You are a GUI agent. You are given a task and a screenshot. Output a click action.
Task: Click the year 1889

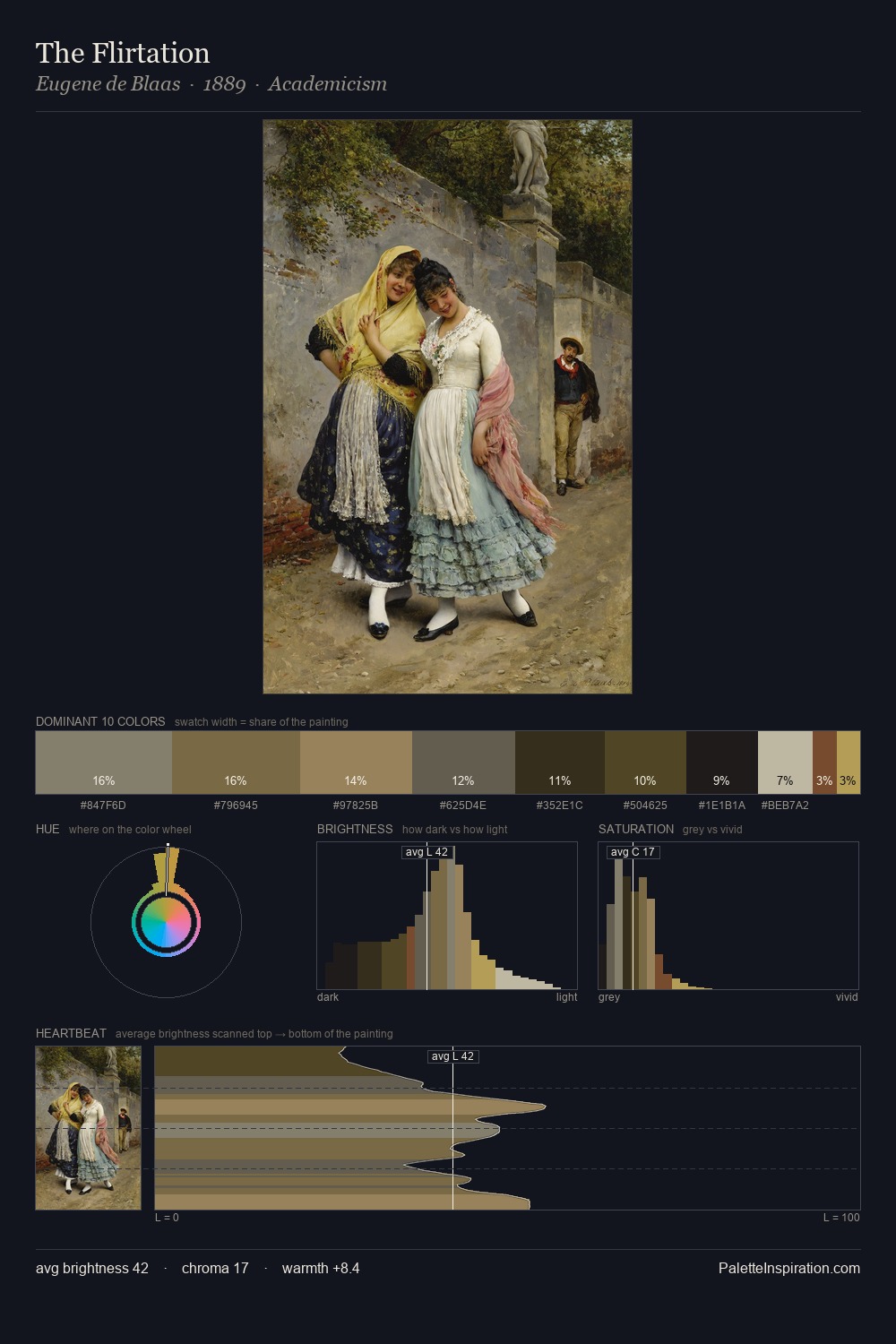224,84
